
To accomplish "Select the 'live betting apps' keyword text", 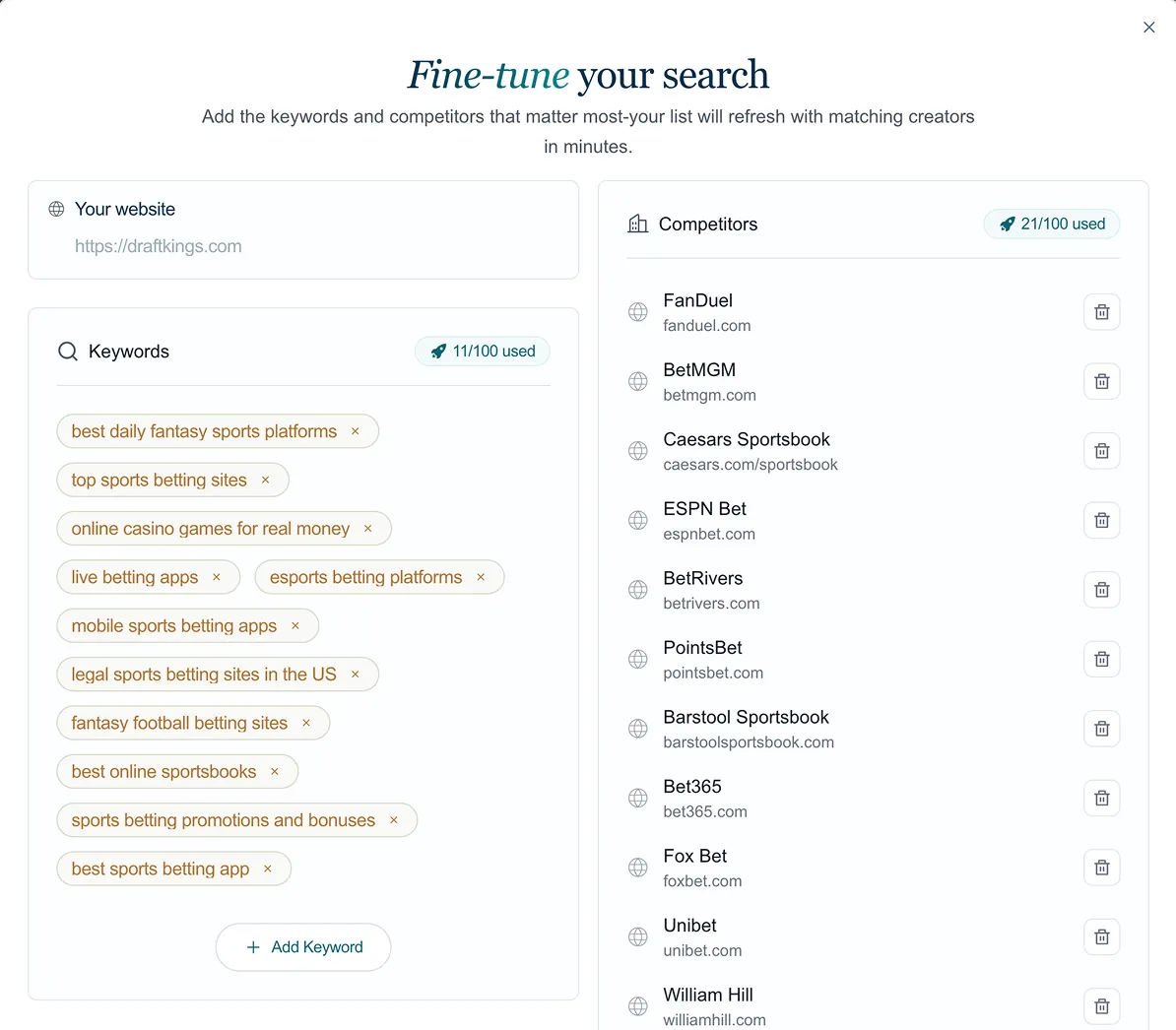I will pos(135,577).
